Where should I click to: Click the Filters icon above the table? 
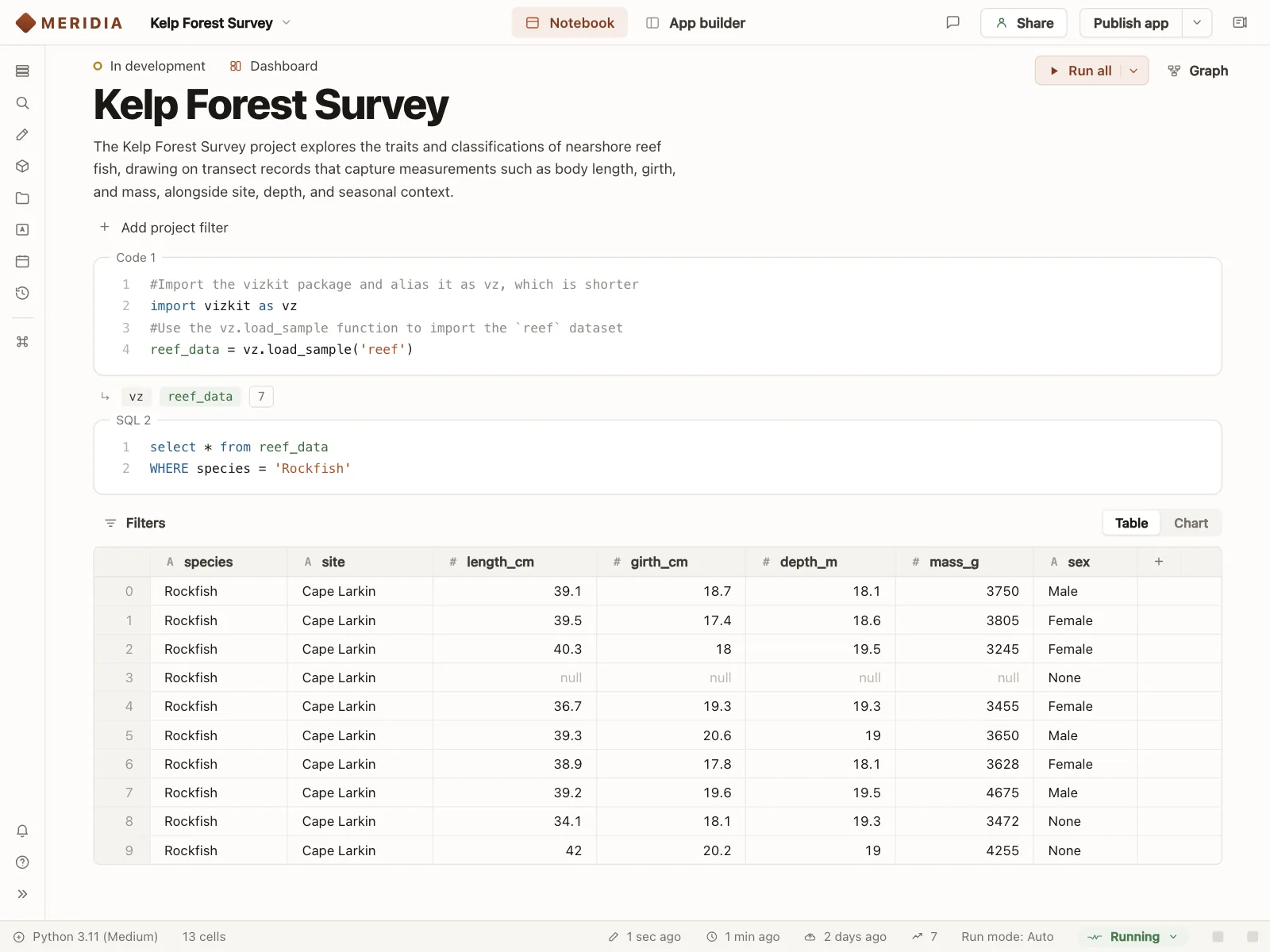coord(110,523)
